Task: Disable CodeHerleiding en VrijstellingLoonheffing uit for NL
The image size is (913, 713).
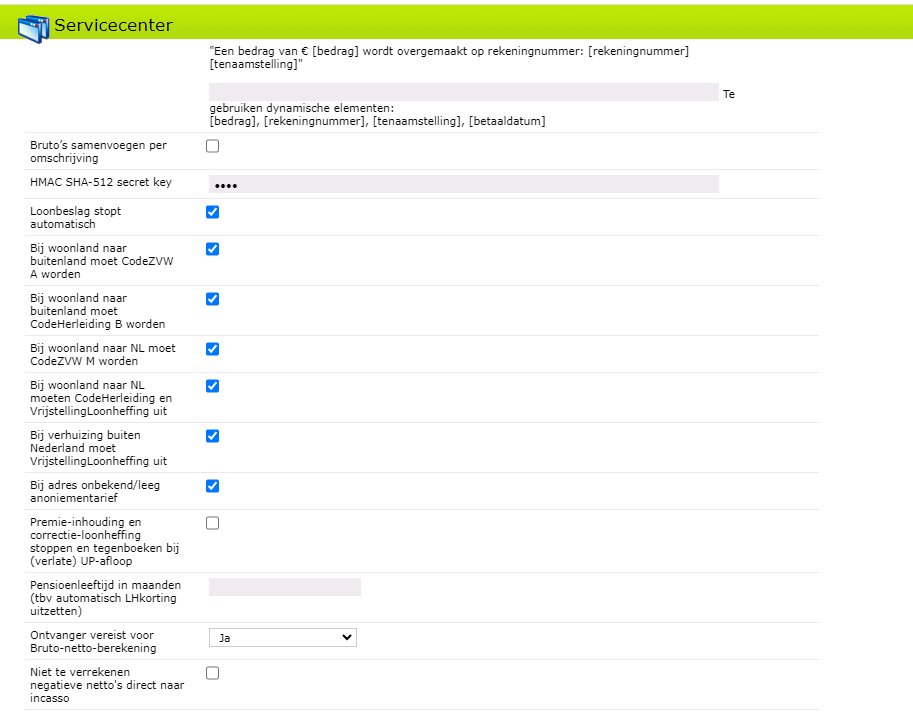Action: 212,386
